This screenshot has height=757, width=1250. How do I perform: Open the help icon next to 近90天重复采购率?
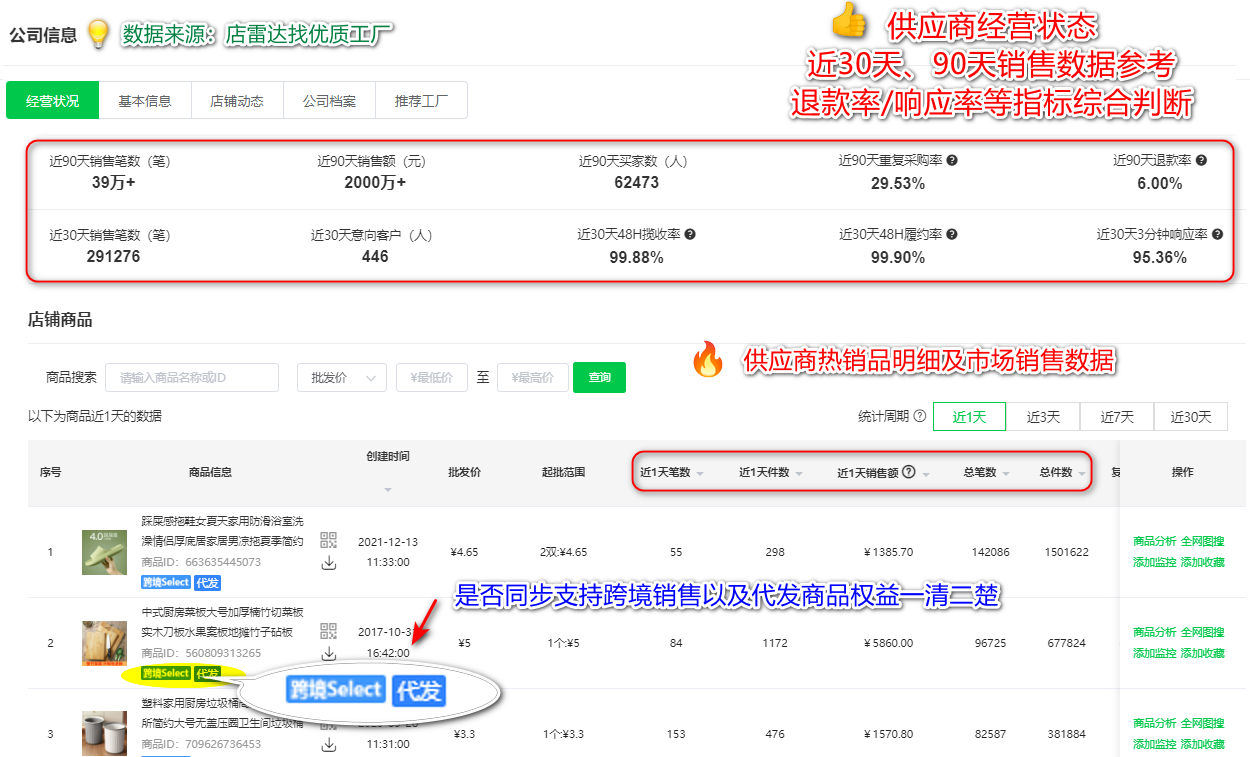click(953, 162)
